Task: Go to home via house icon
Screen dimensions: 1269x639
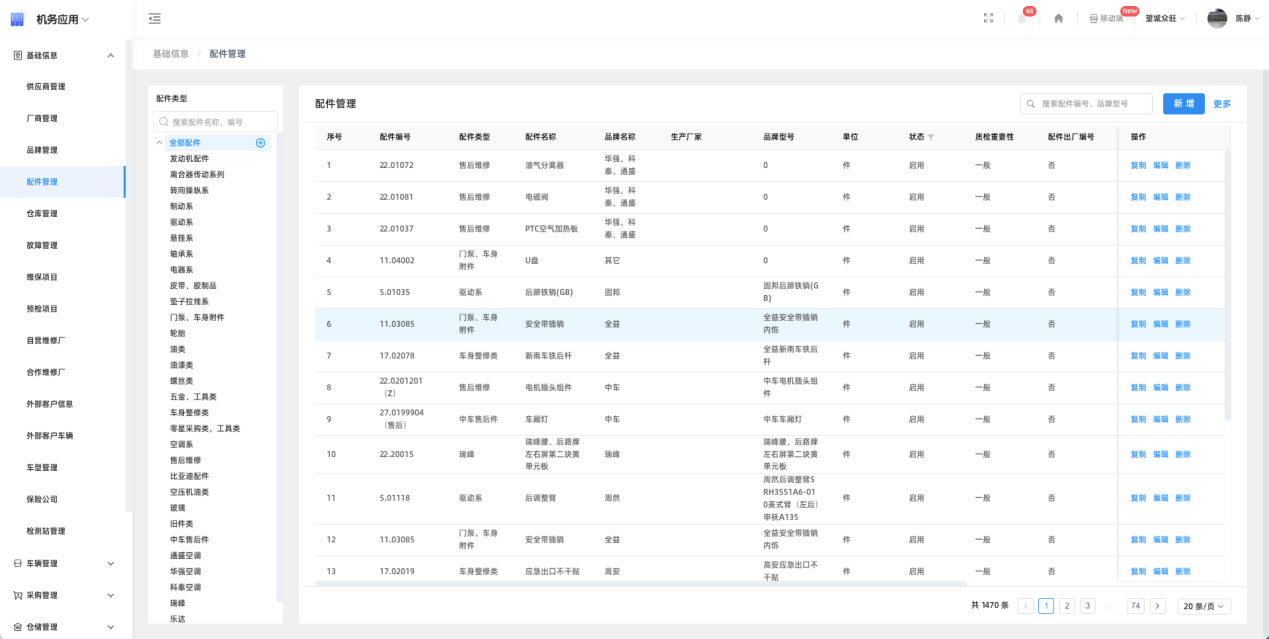Action: 1058,19
